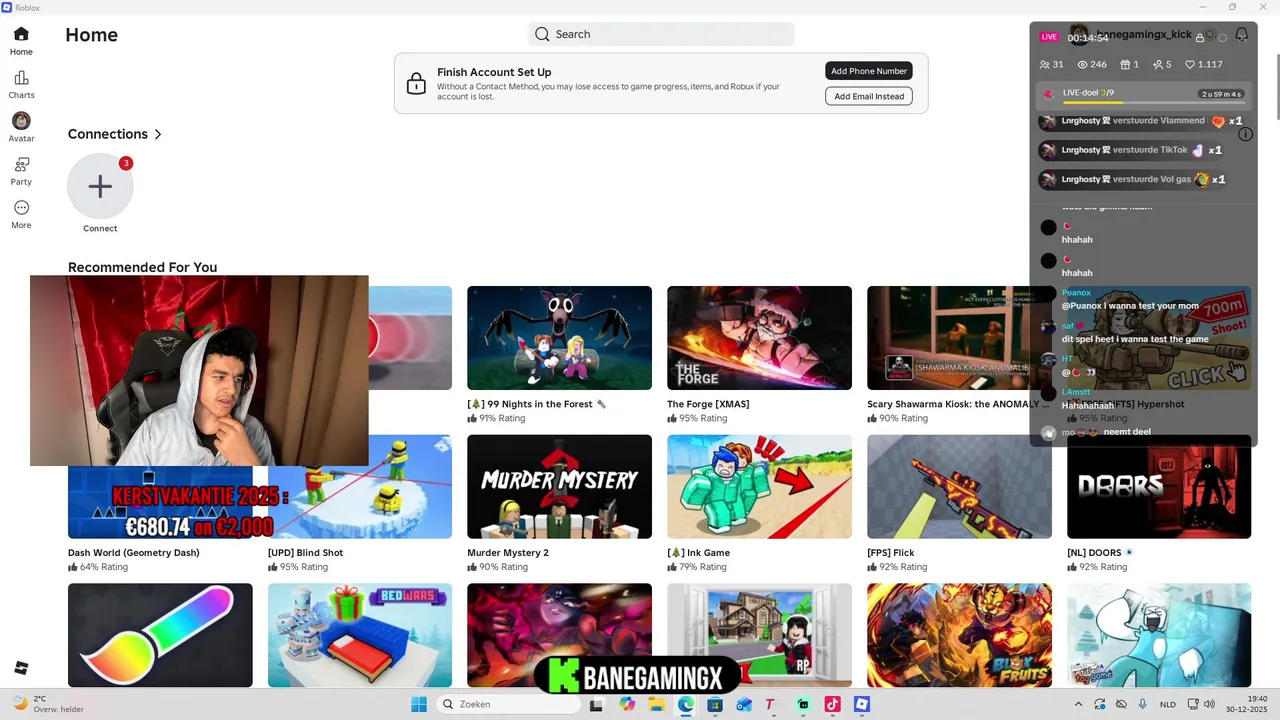Click the info circle in live overlay
1280x720 pixels.
pos(1245,134)
